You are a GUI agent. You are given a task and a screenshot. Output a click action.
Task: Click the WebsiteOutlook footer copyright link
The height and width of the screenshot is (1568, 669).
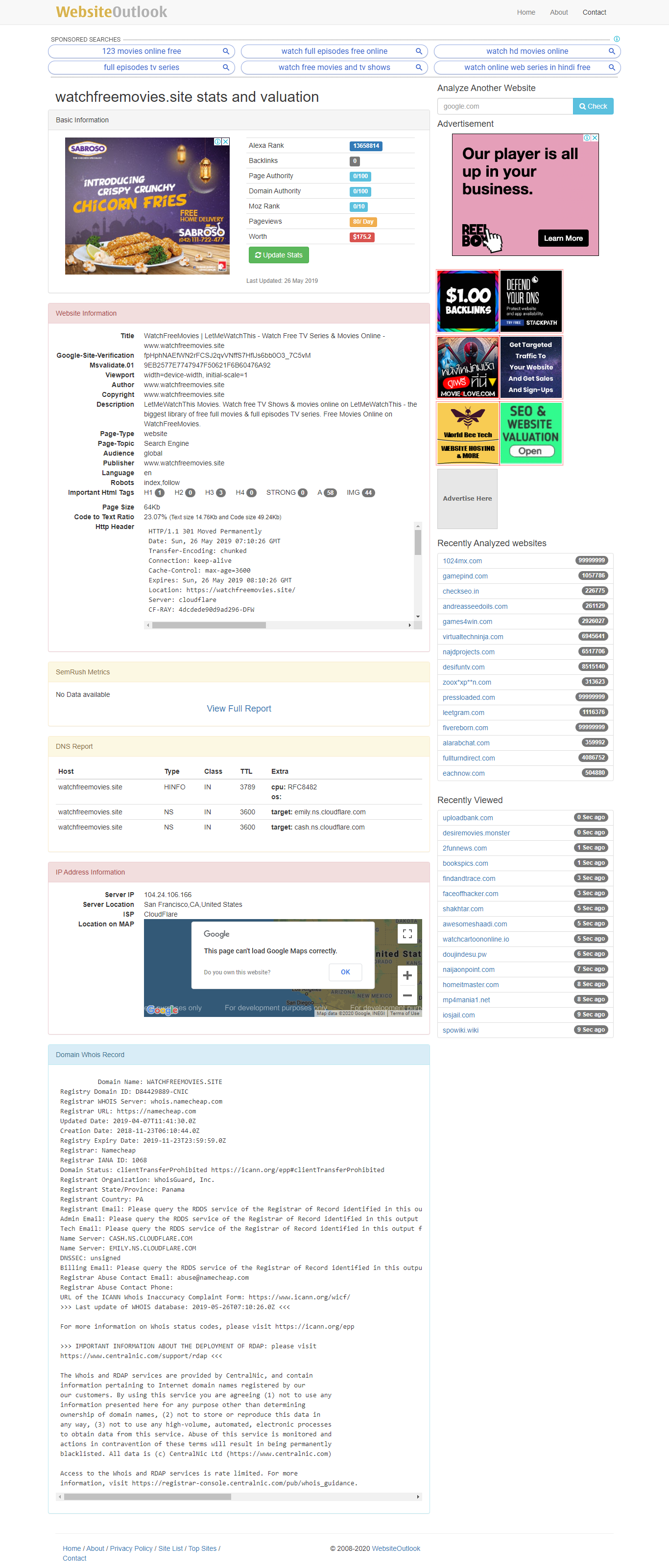click(x=396, y=1548)
